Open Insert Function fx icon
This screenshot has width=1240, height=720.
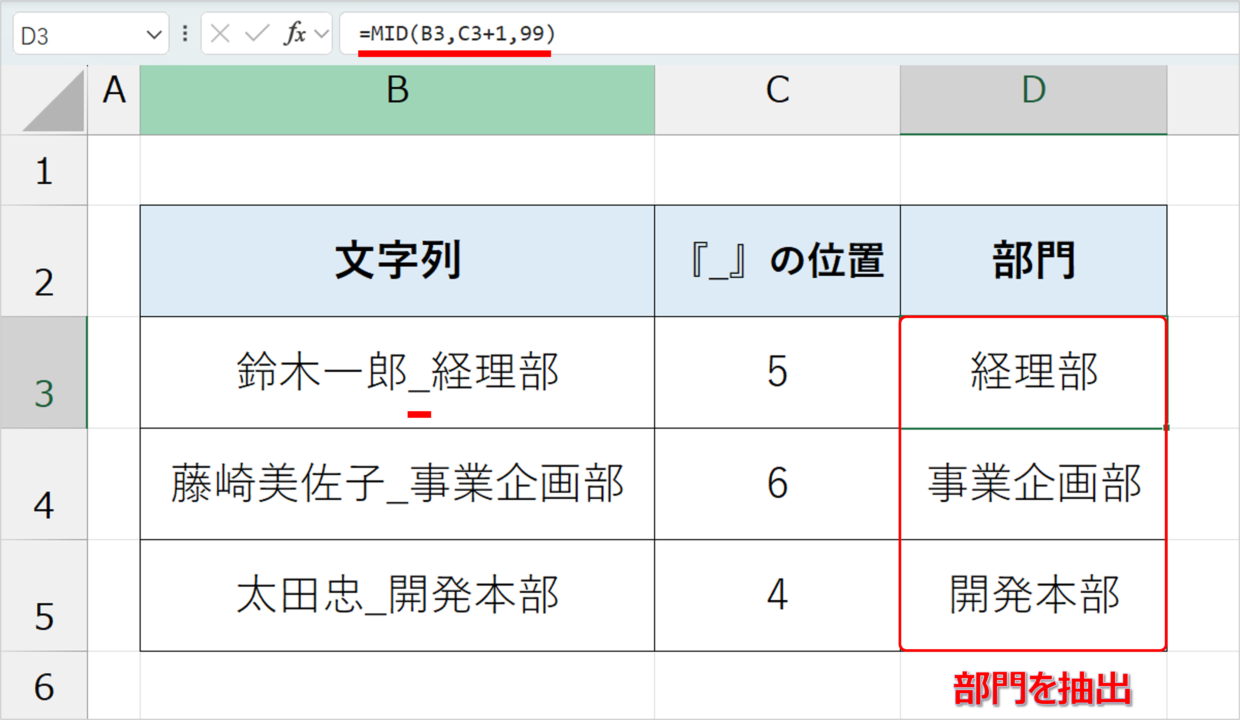click(x=294, y=34)
